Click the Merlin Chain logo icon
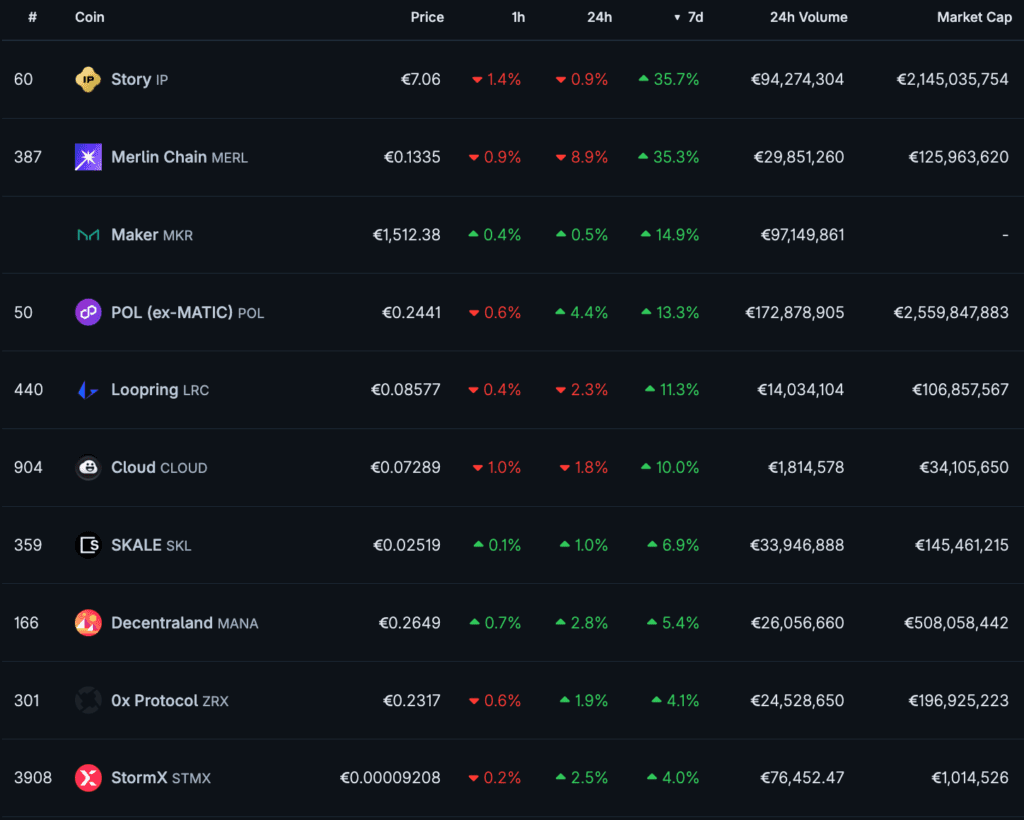Image resolution: width=1024 pixels, height=820 pixels. point(88,157)
